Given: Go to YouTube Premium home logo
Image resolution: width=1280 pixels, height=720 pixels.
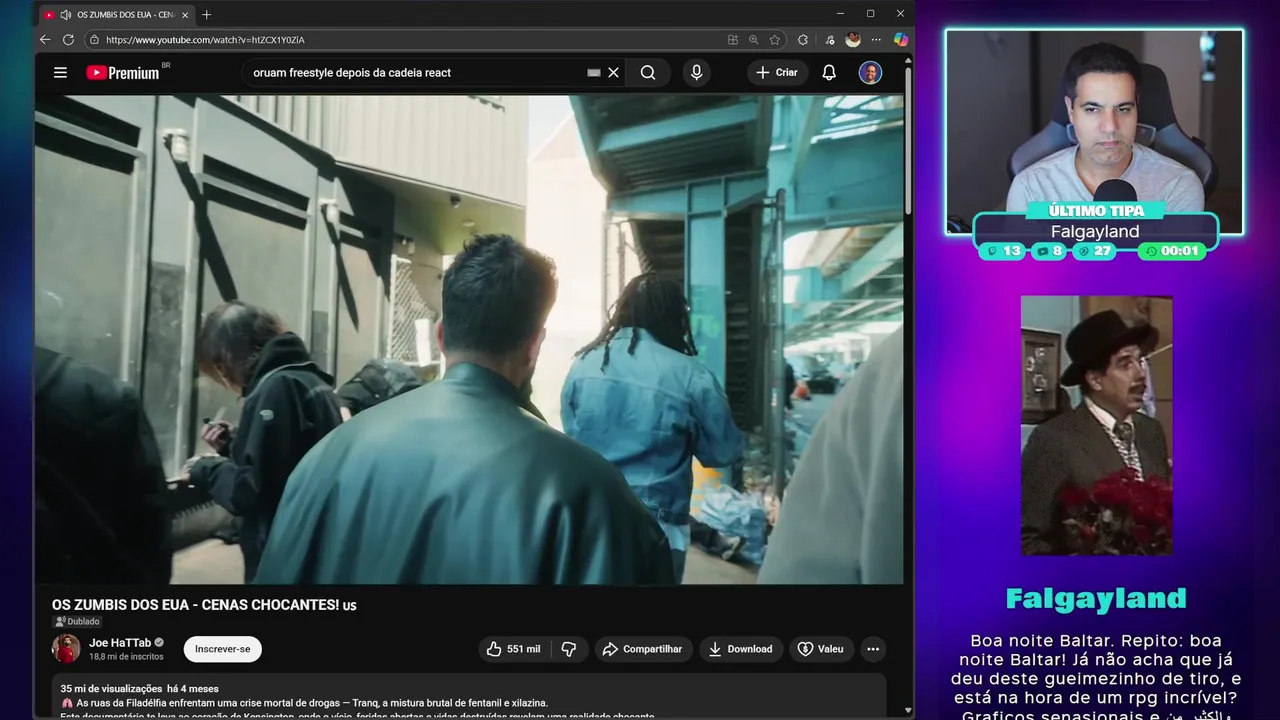Looking at the screenshot, I should tap(123, 73).
